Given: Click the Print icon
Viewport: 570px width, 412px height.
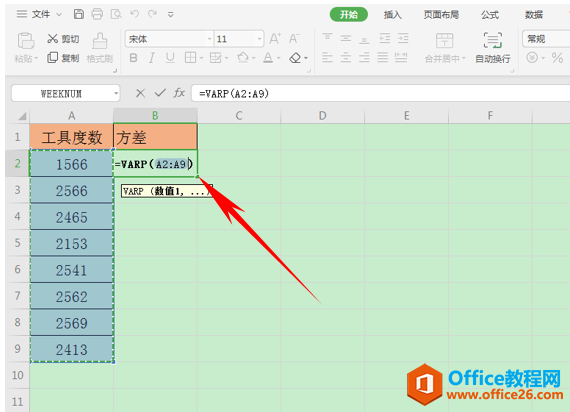Looking at the screenshot, I should pyautogui.click(x=97, y=14).
